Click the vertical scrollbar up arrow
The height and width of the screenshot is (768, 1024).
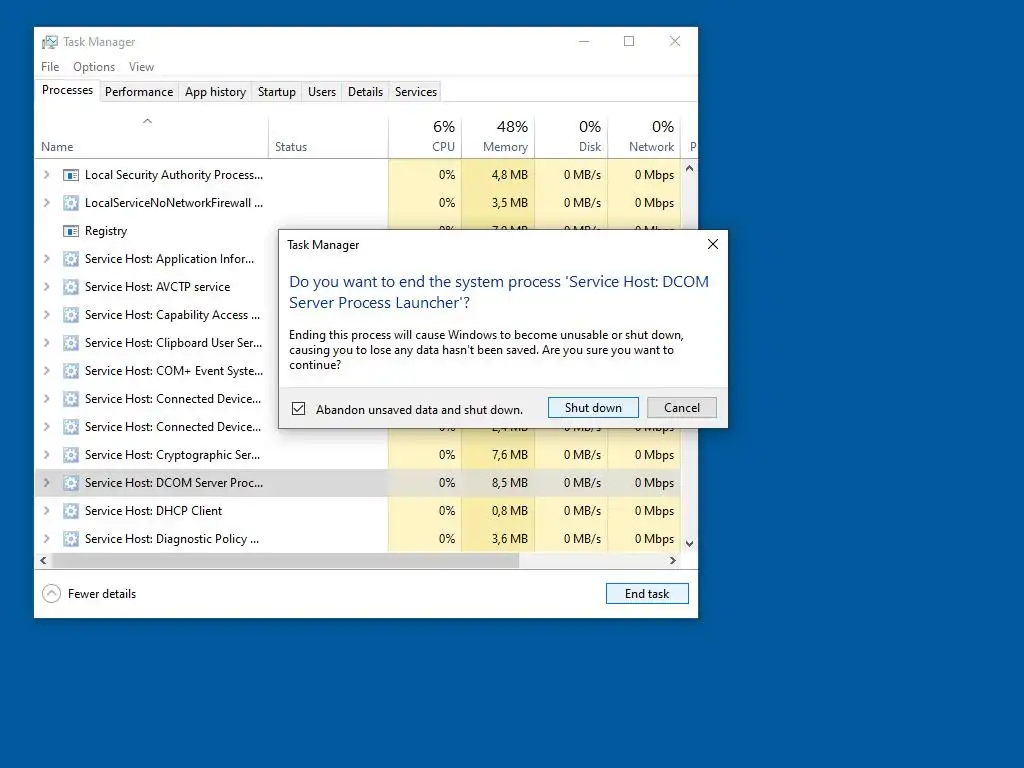pyautogui.click(x=689, y=168)
